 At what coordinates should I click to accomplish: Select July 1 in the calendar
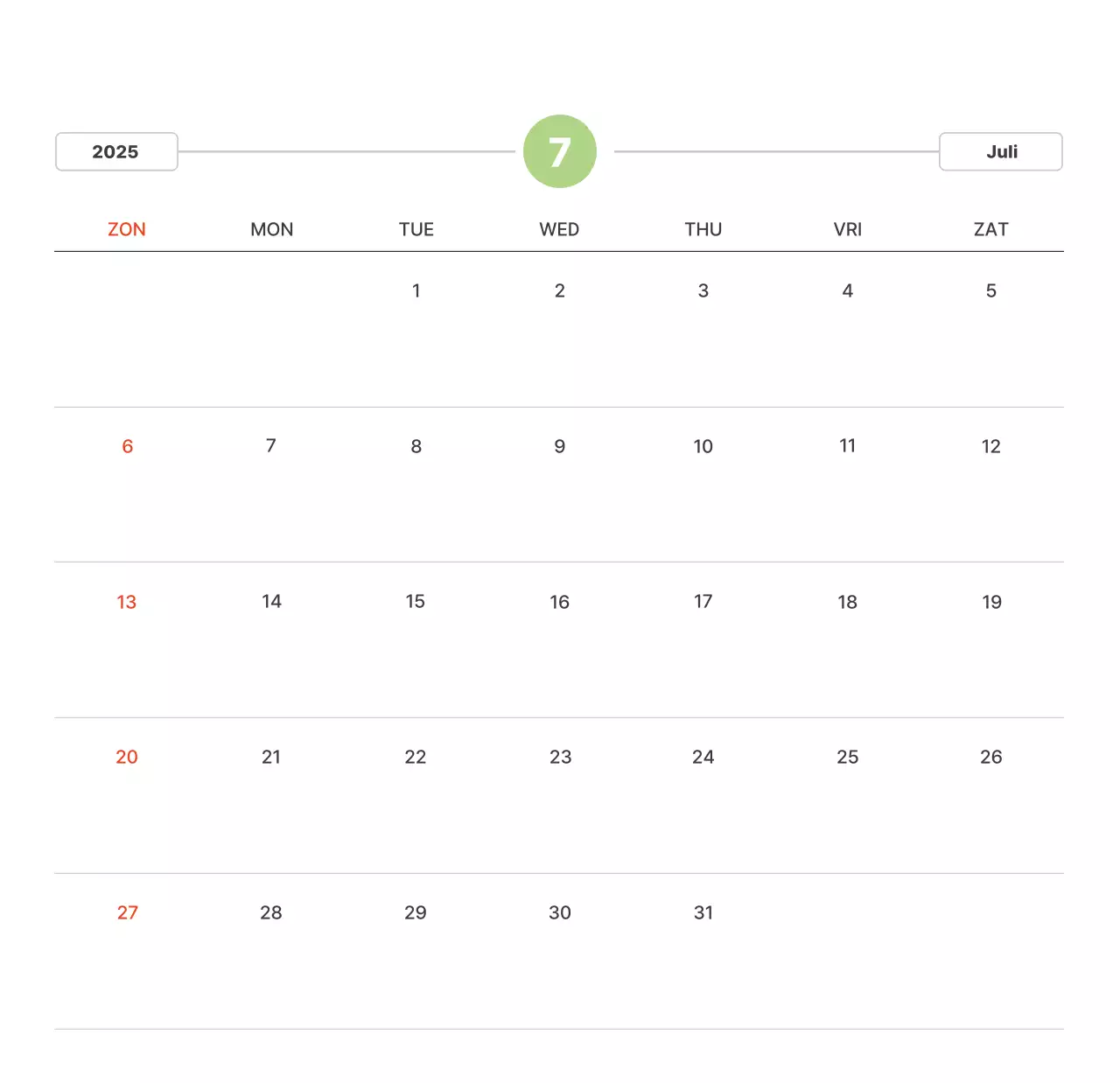click(416, 290)
